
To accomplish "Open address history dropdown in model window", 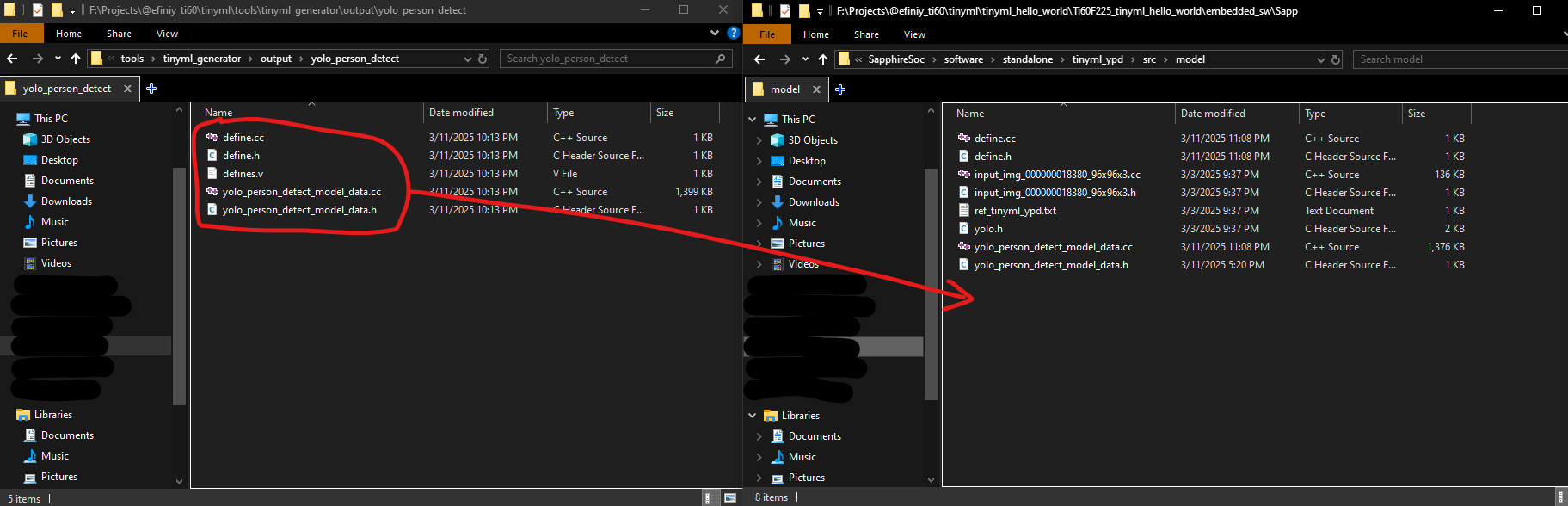I will (1321, 59).
